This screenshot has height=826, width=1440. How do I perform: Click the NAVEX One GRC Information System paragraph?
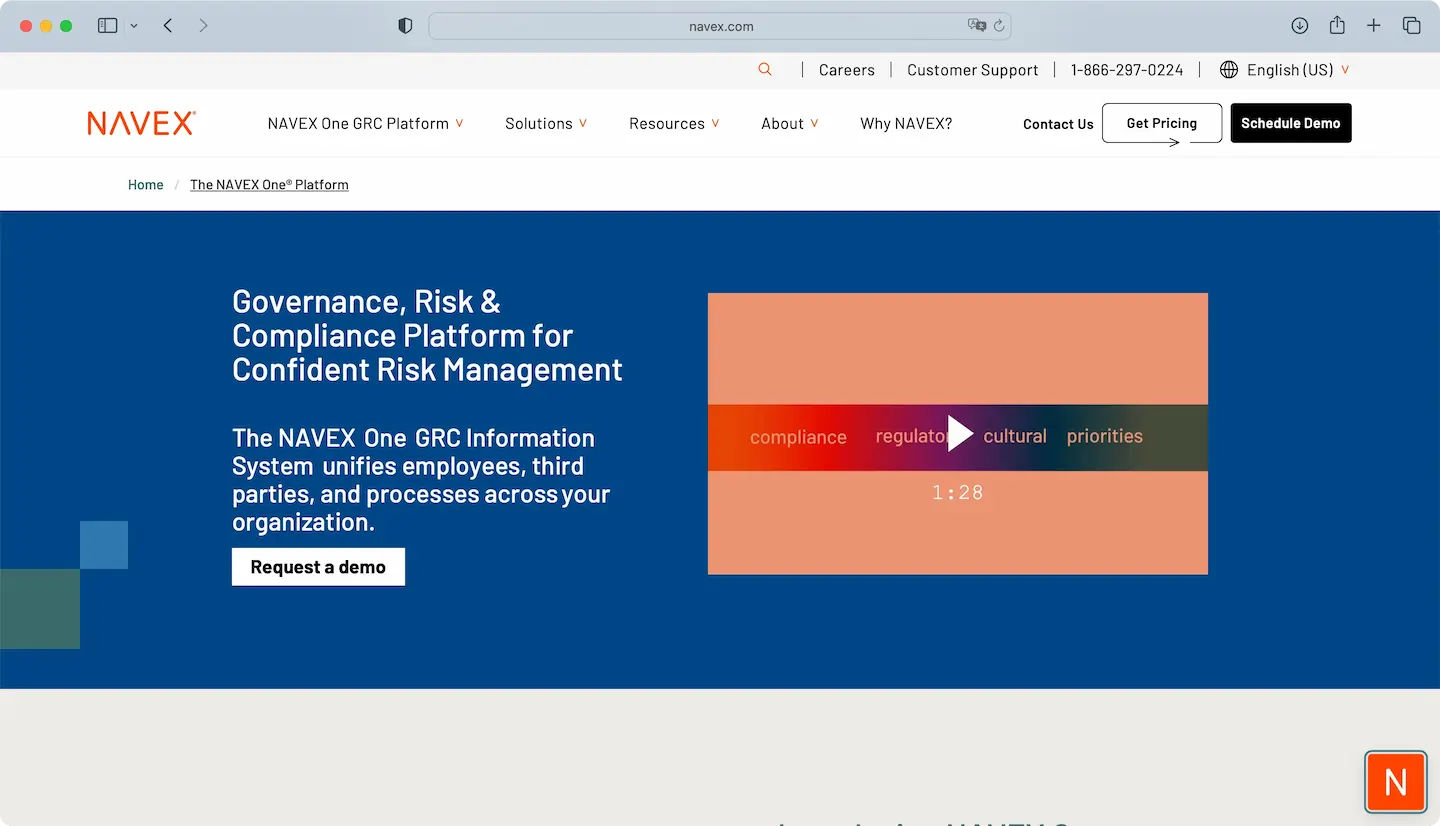(x=421, y=480)
